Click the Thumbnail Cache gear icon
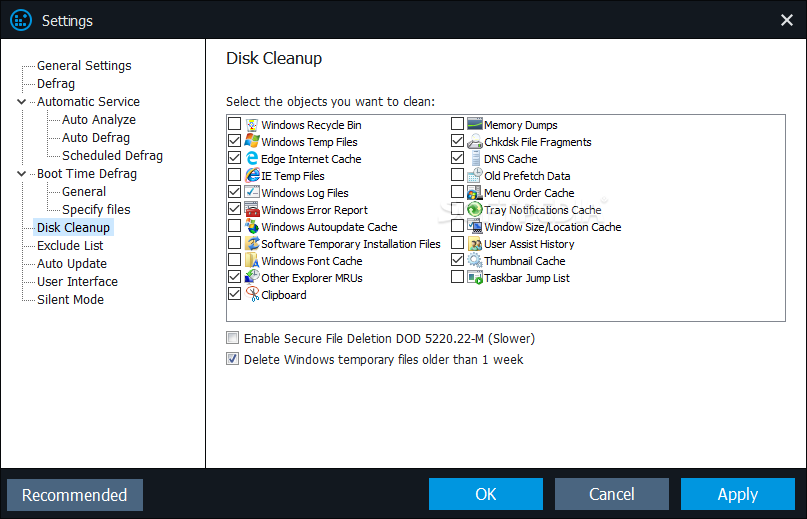Screen dimensions: 807x519 click(x=475, y=261)
